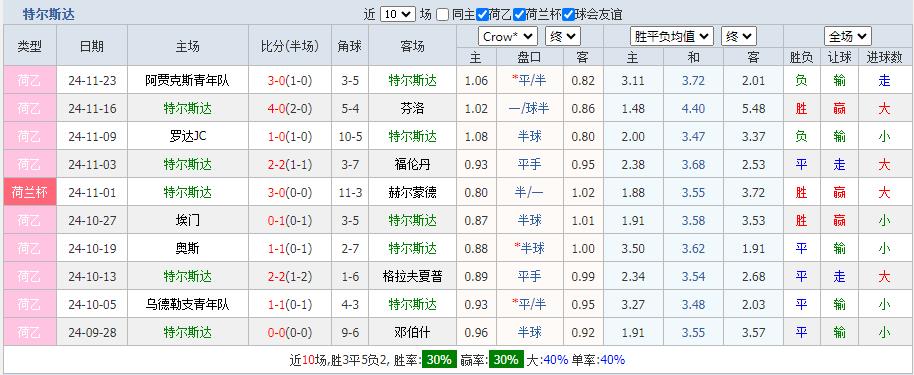Open the 胜平负均值 dropdown
Viewport: 914px width, 375px height.
672,37
